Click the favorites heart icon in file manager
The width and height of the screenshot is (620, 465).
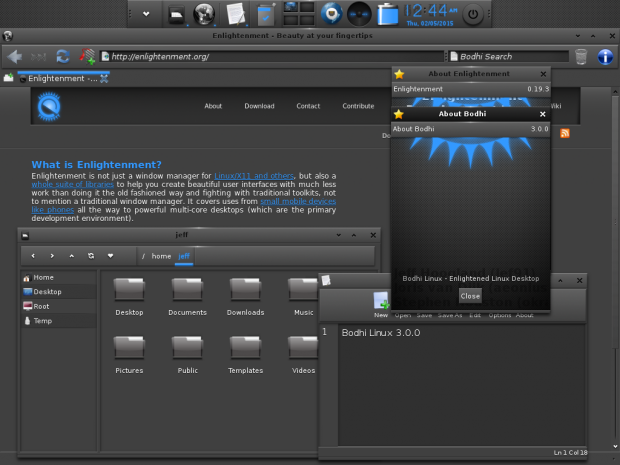coord(110,256)
